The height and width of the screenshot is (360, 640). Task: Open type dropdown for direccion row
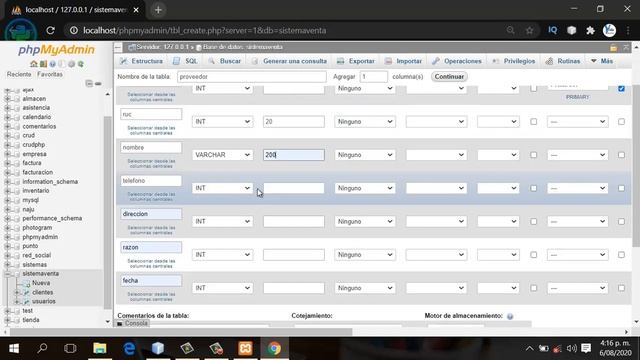click(222, 221)
